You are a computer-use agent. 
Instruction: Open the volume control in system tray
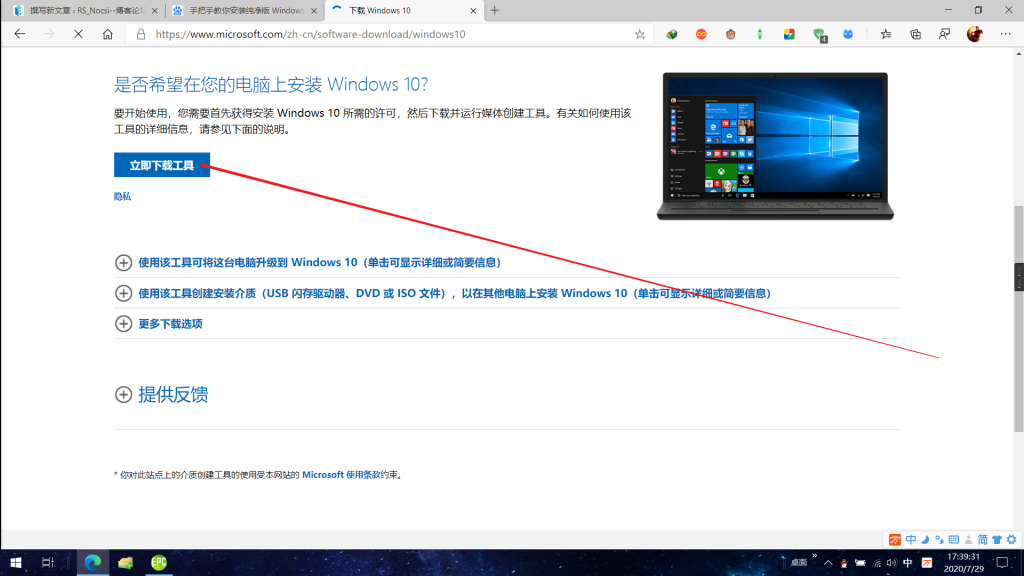point(891,563)
